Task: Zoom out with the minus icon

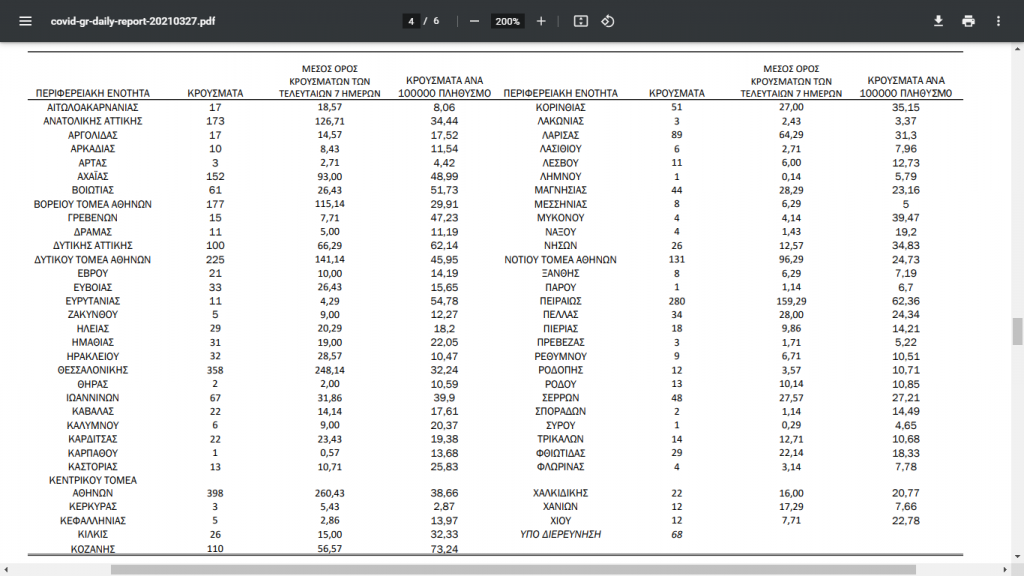Action: [475, 21]
